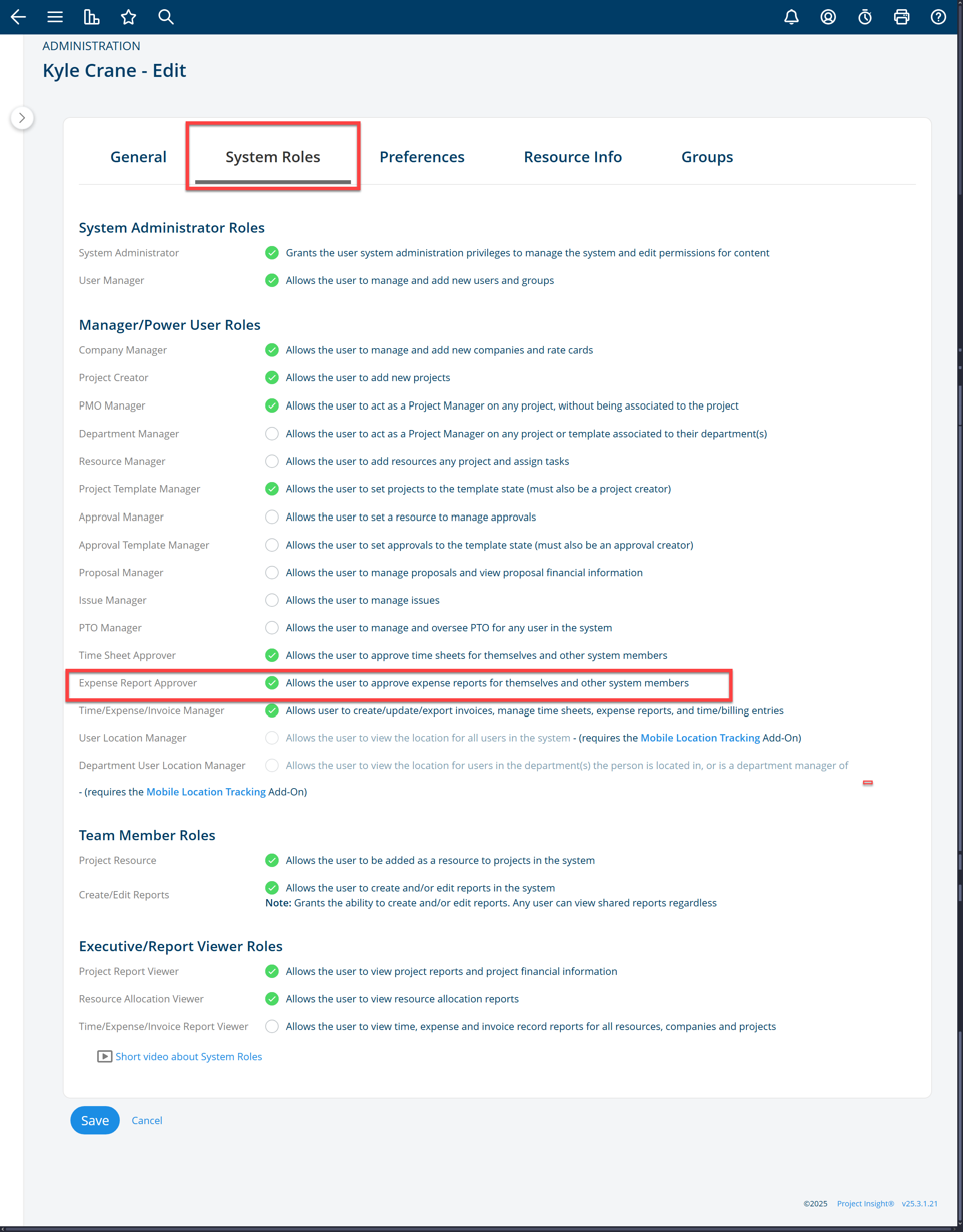Toggle the Resource Allocation Viewer role
The height and width of the screenshot is (1232, 963).
[272, 999]
